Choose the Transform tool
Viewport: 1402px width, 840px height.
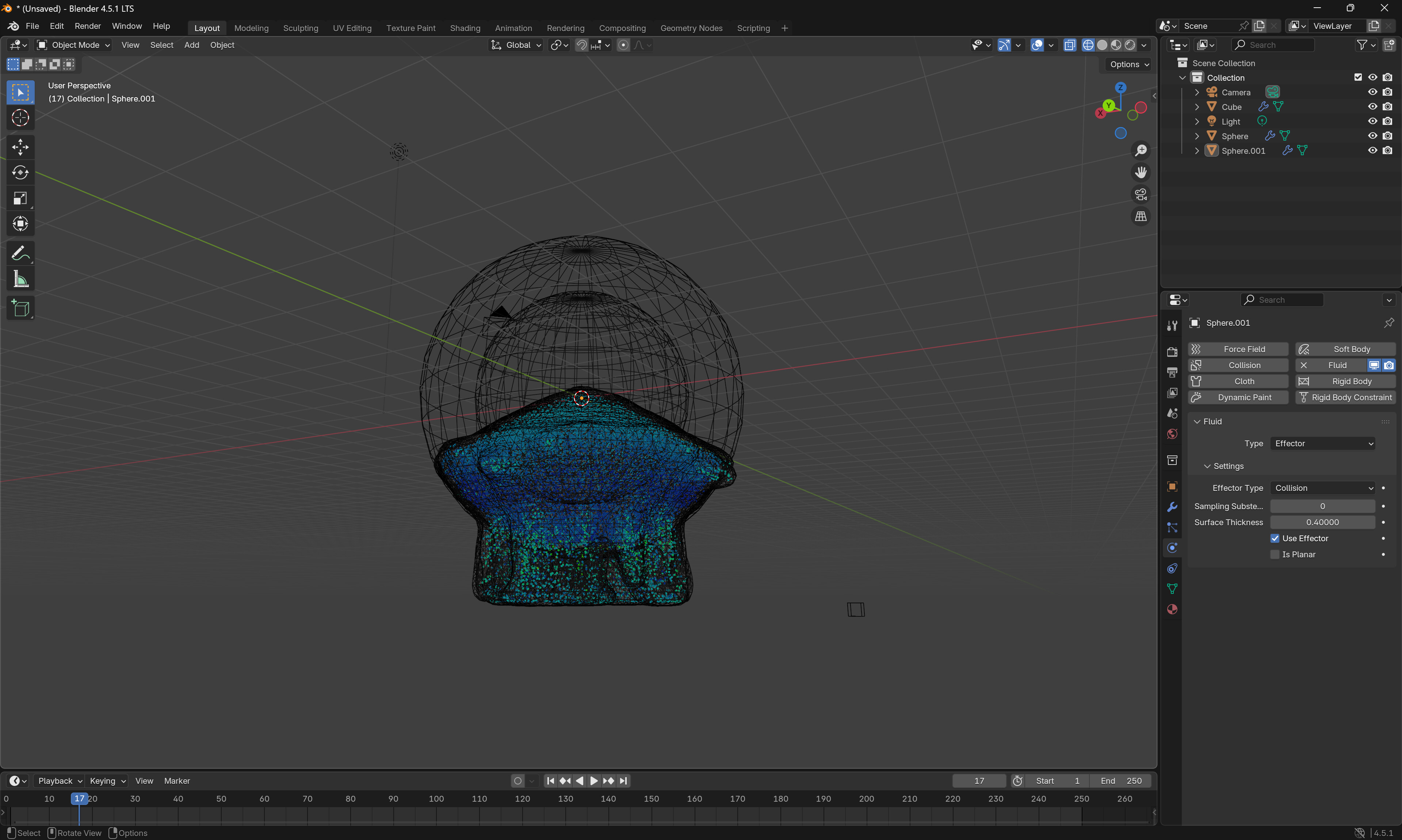coord(20,224)
